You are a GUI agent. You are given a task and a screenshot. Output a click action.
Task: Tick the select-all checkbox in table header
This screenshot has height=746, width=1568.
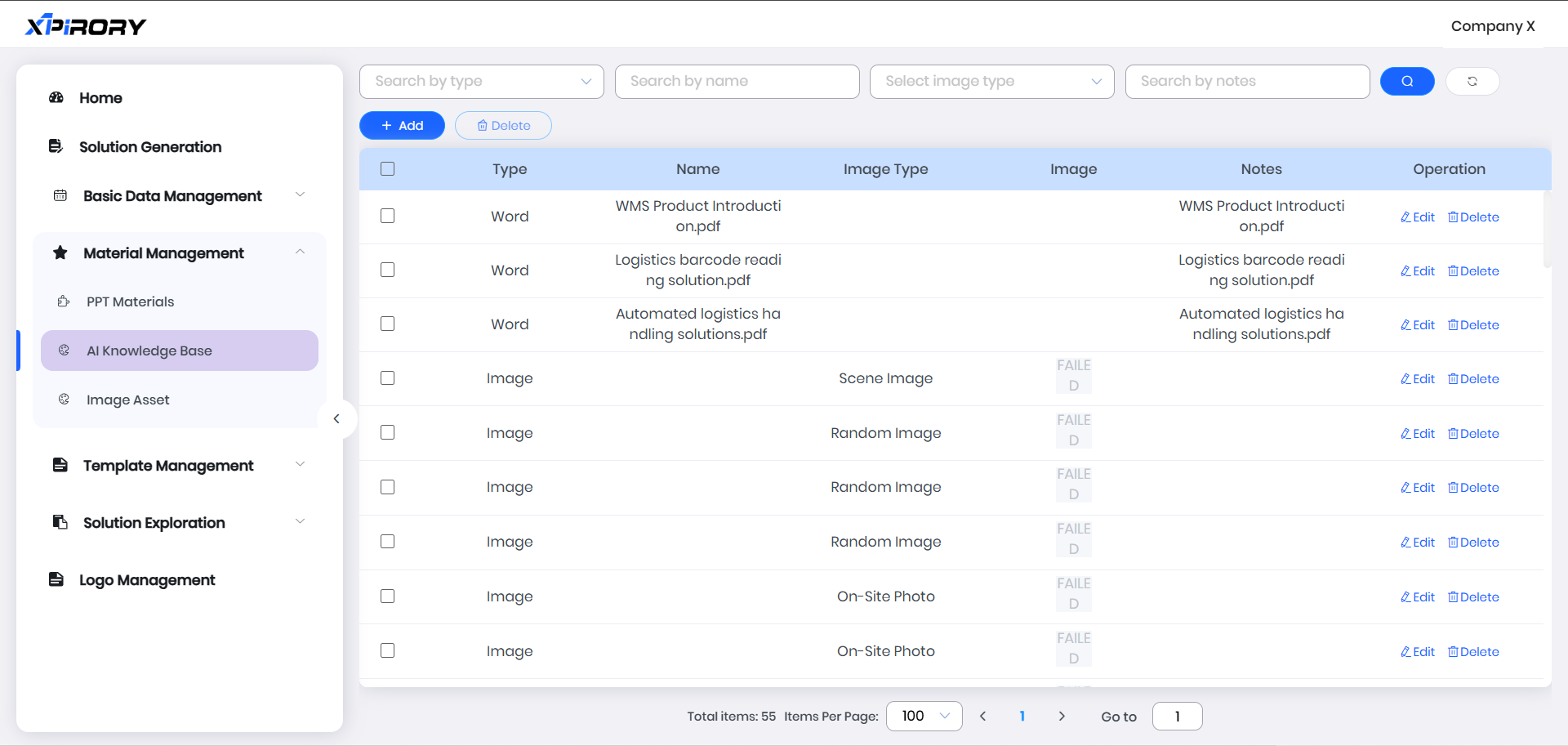point(387,169)
